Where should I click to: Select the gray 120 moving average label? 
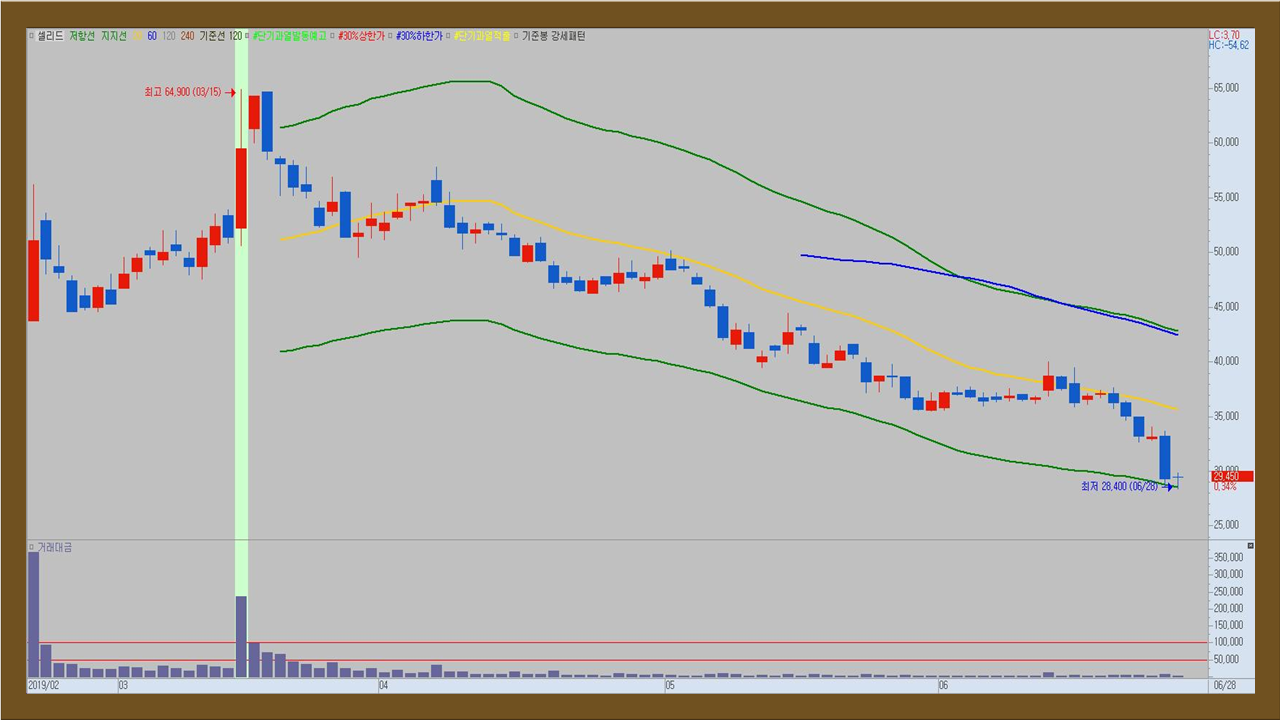169,36
